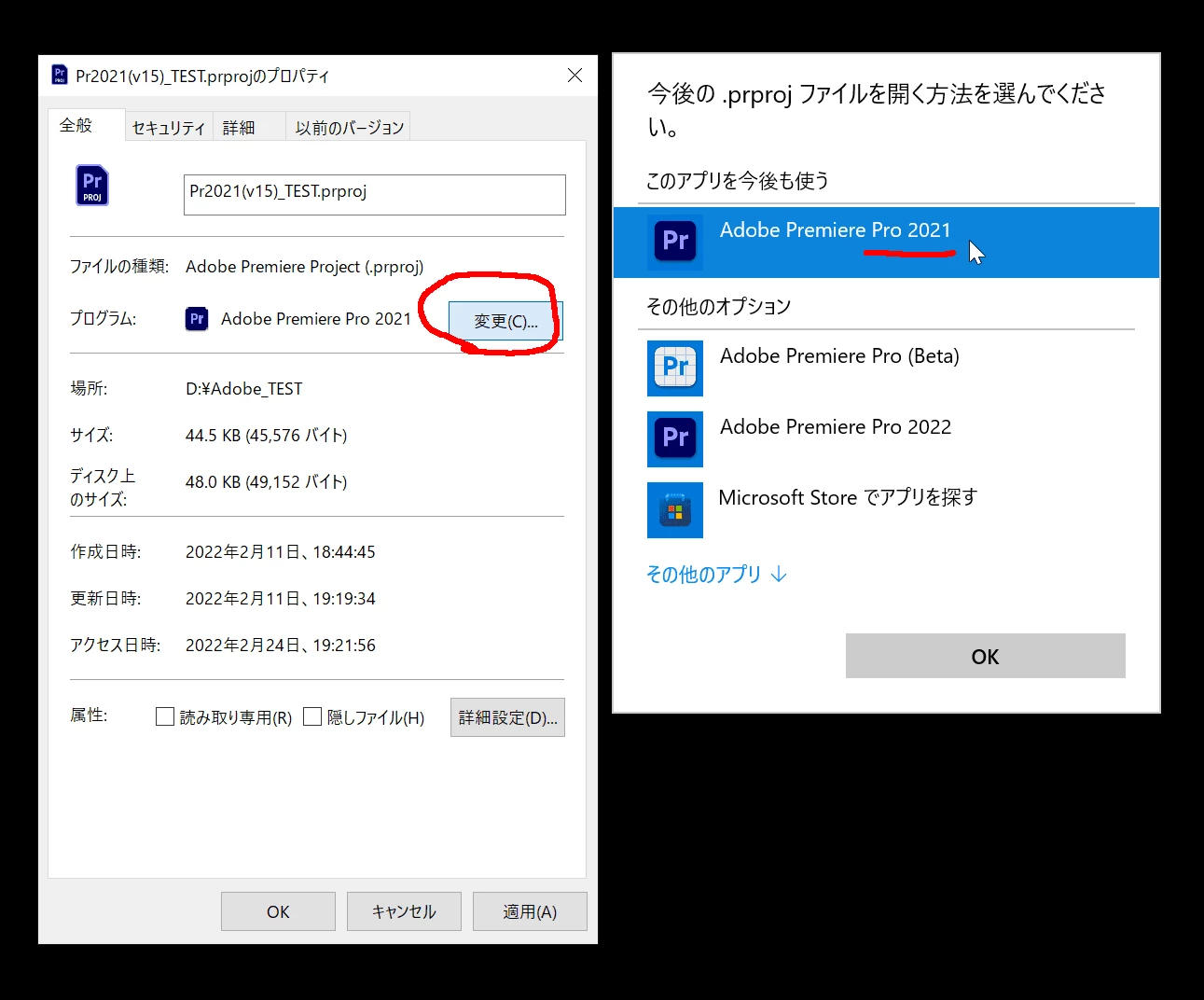Click modified date 2022年2月11日、19:19:34
1204x1000 pixels.
[281, 599]
